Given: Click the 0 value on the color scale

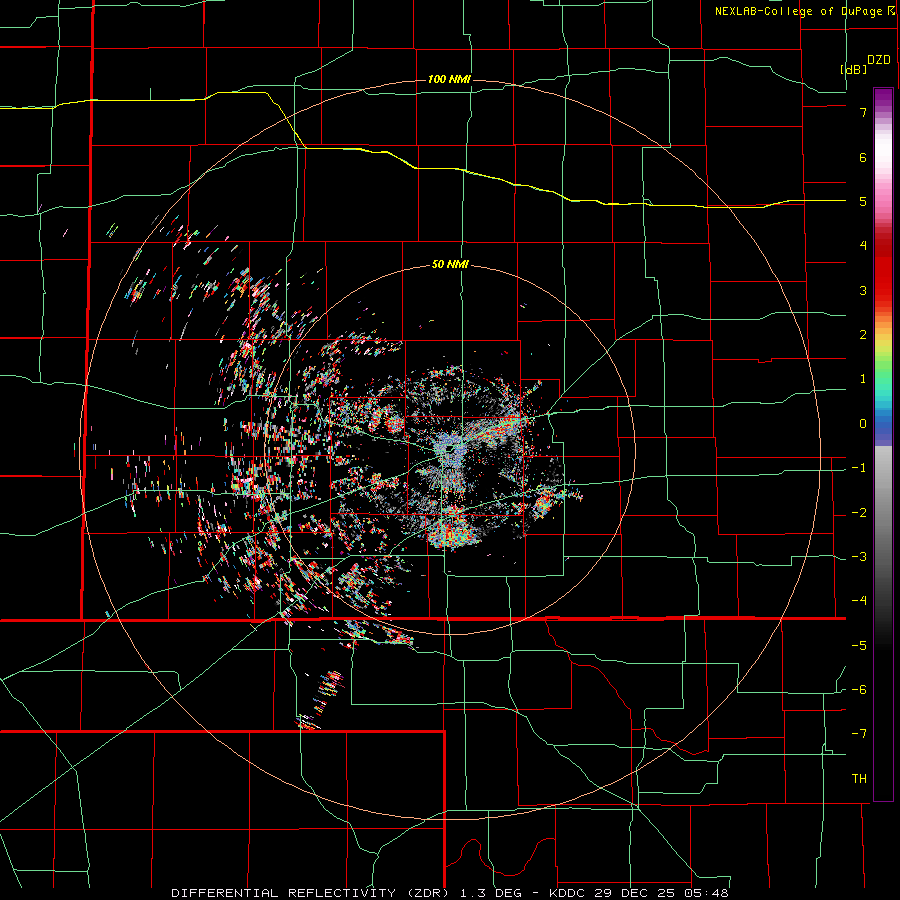Looking at the screenshot, I should 863,424.
